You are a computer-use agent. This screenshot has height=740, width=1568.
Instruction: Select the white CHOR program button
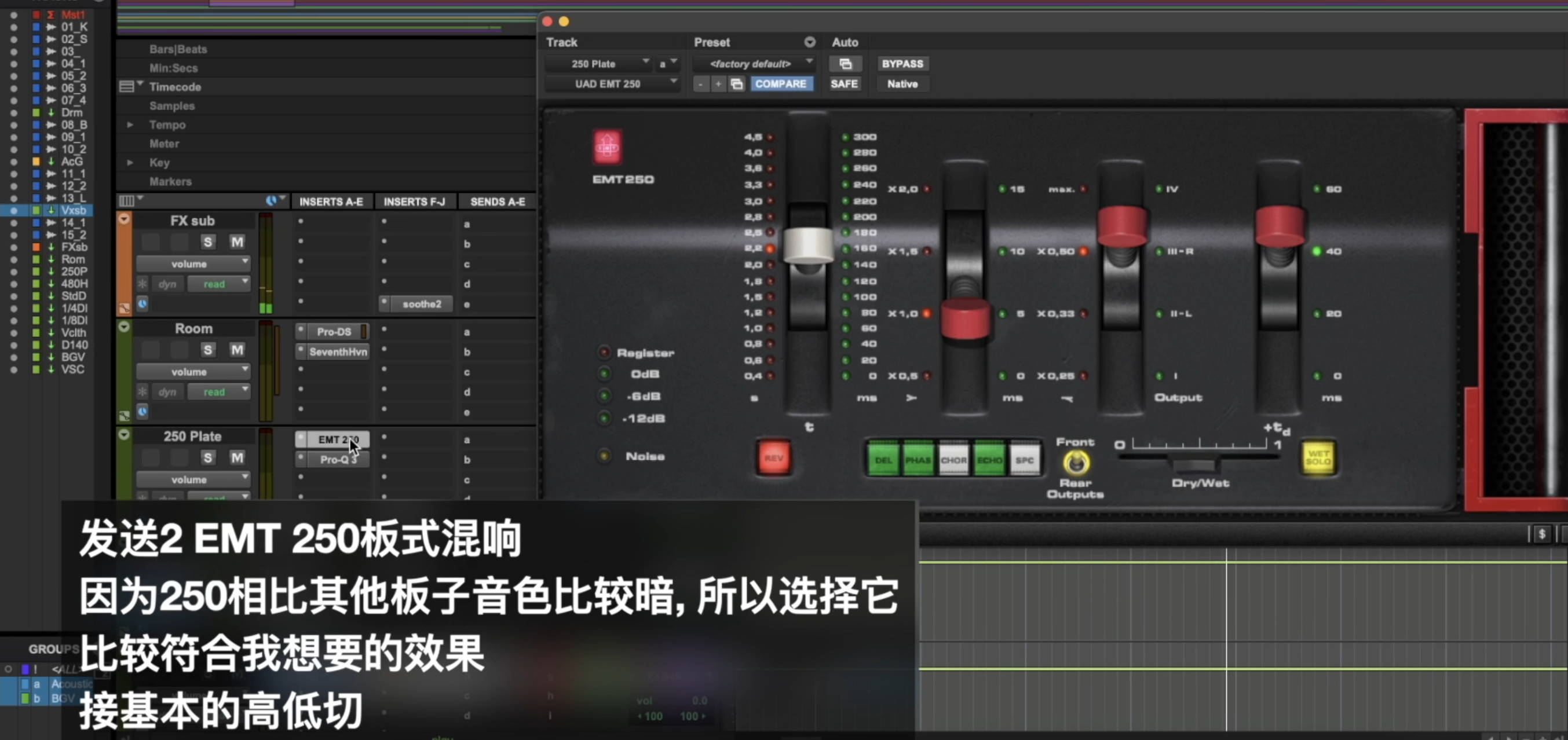(953, 460)
